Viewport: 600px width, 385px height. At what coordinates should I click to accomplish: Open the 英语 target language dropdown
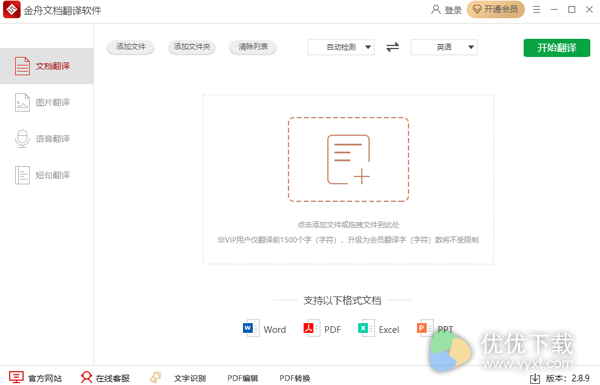(x=444, y=47)
